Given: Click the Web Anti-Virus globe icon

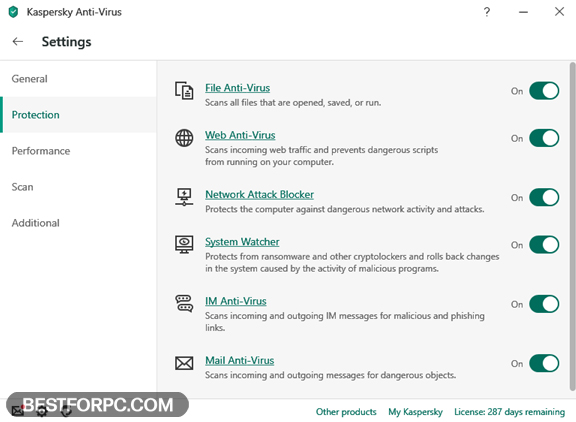Looking at the screenshot, I should tap(184, 138).
